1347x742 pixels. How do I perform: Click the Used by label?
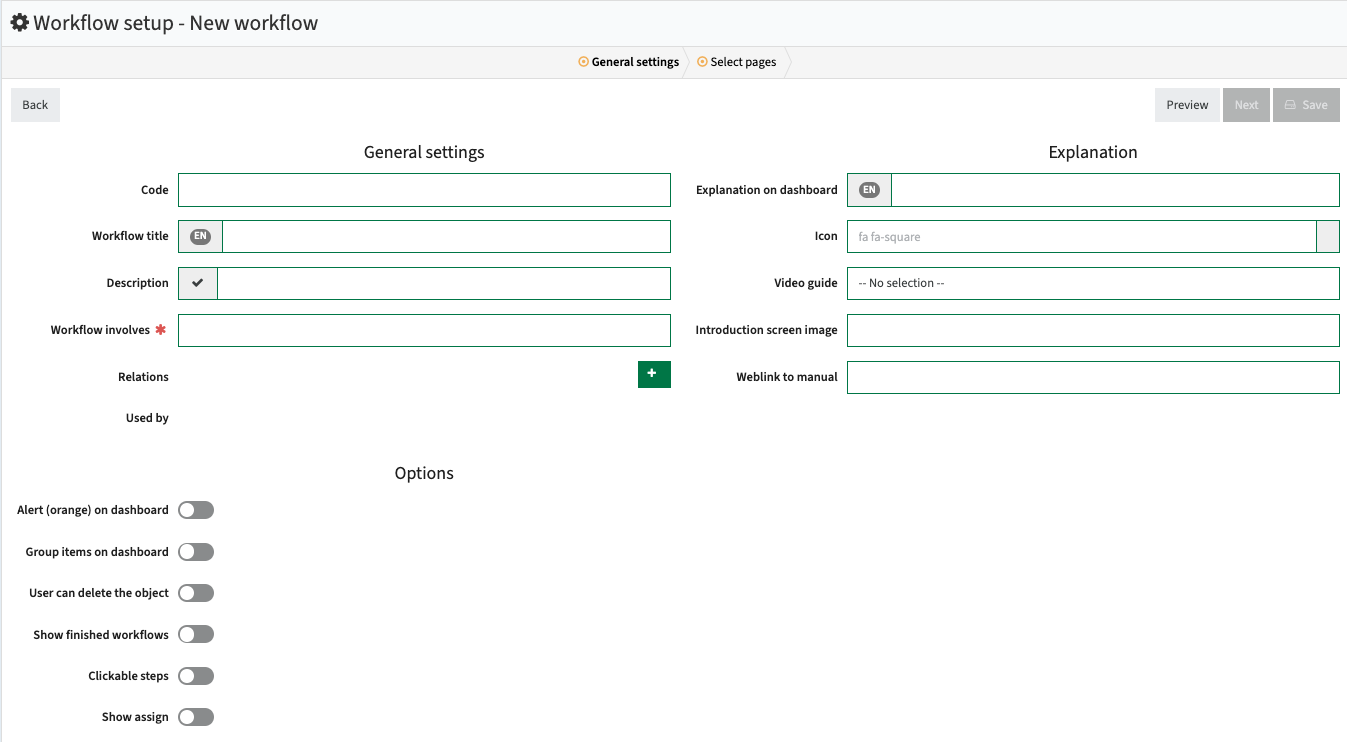coord(147,418)
